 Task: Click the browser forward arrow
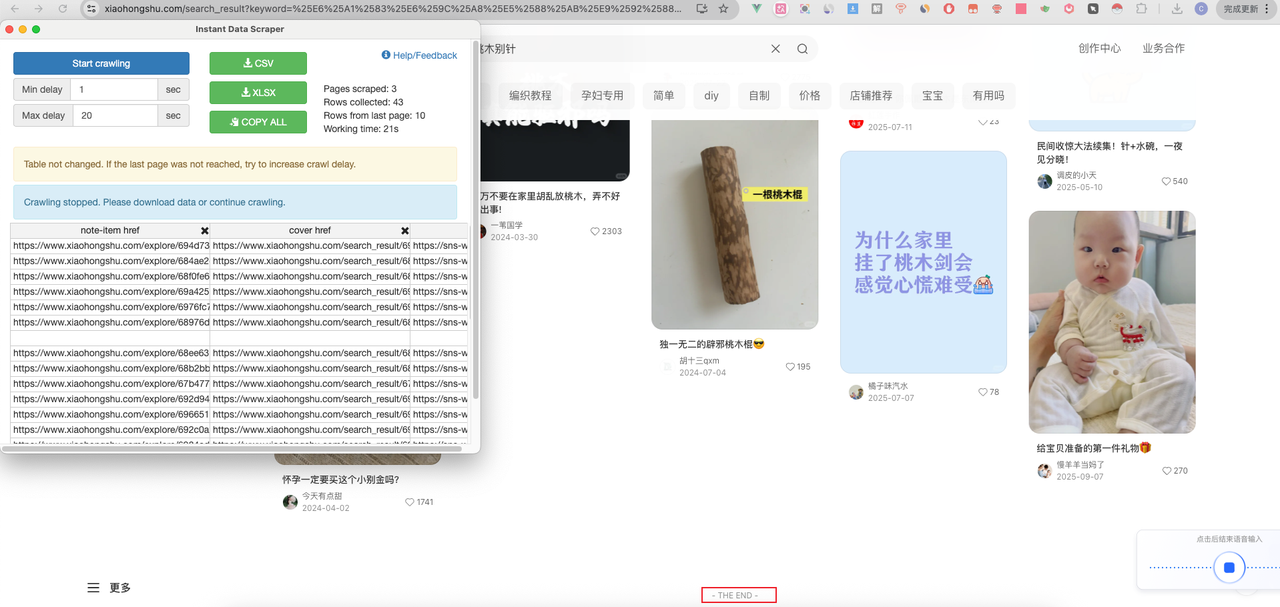point(37,8)
